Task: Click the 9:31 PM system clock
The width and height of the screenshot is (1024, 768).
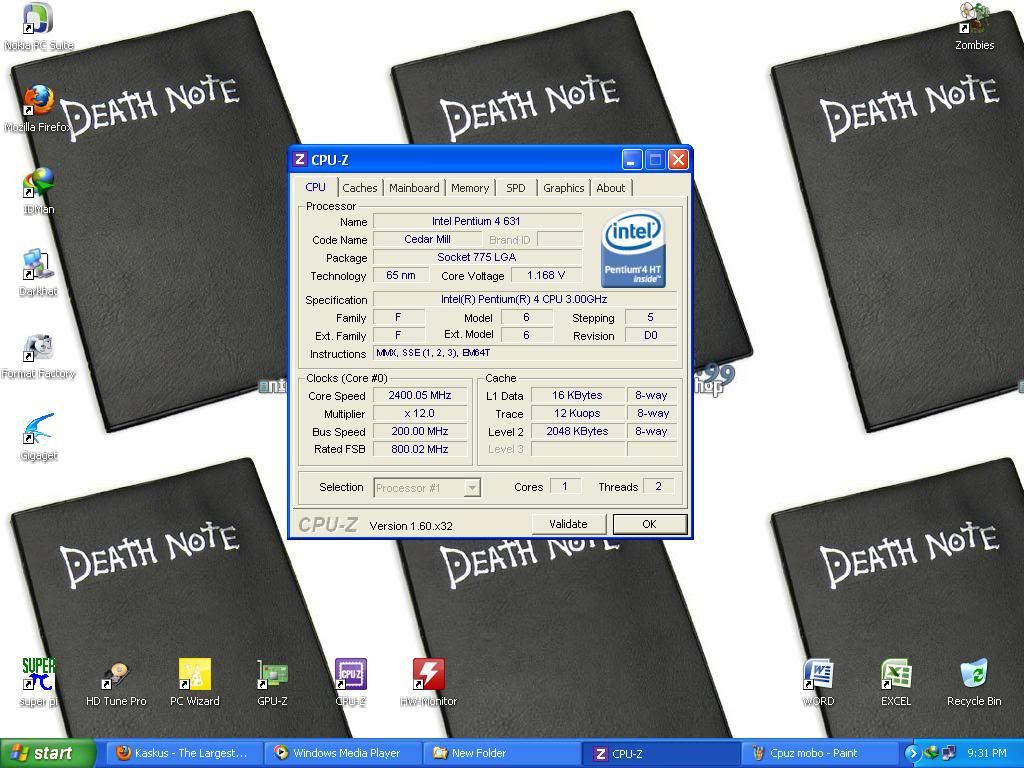Action: pyautogui.click(x=987, y=753)
